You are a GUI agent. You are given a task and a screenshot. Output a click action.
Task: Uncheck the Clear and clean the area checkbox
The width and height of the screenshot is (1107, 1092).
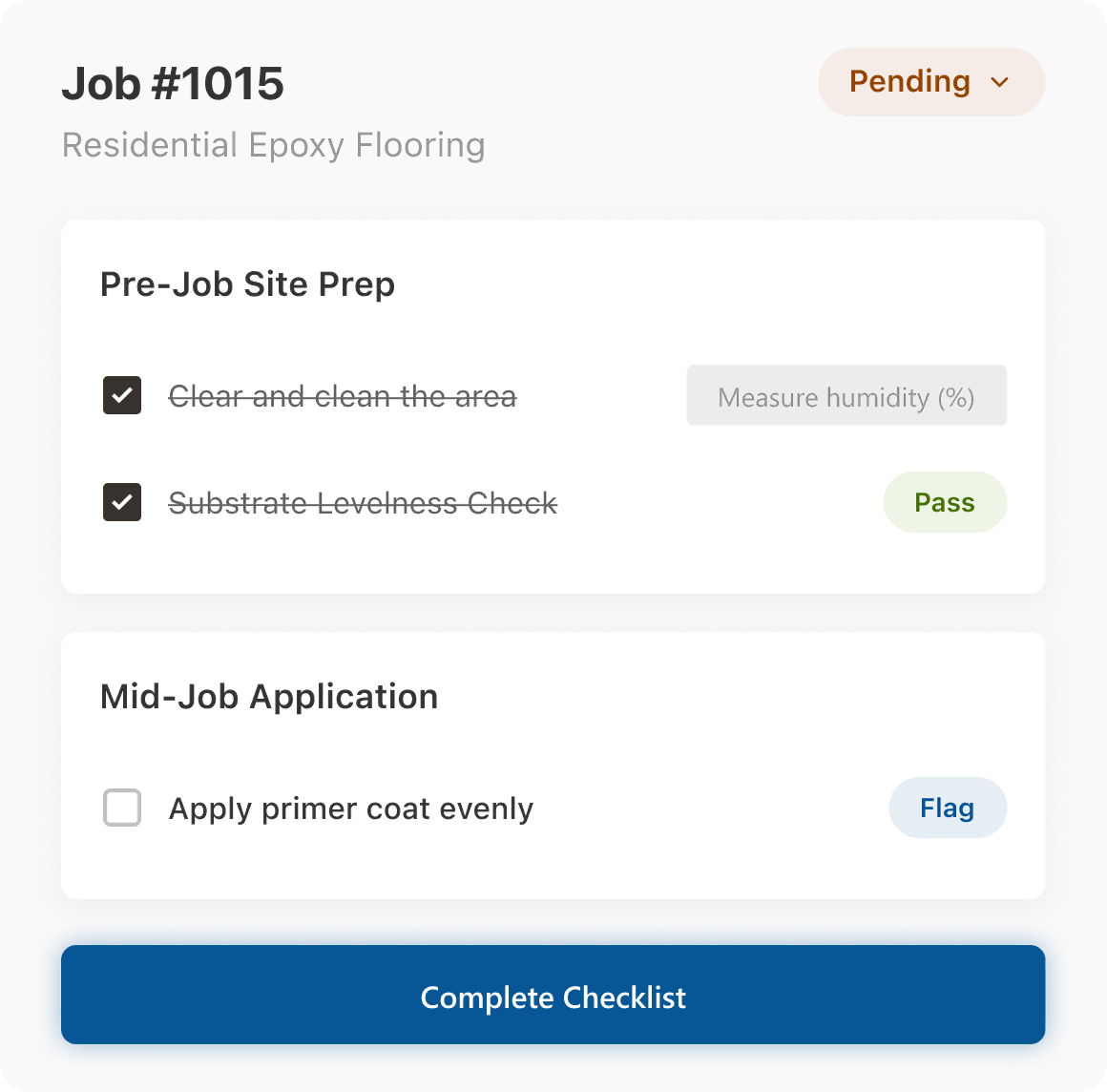coord(122,395)
